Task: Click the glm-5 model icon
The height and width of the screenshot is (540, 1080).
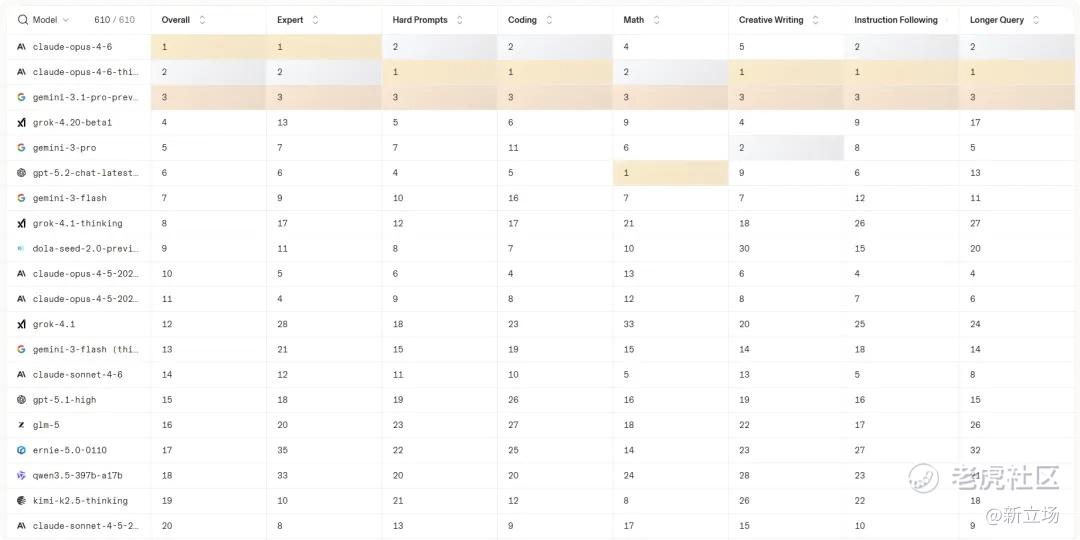Action: pyautogui.click(x=21, y=425)
